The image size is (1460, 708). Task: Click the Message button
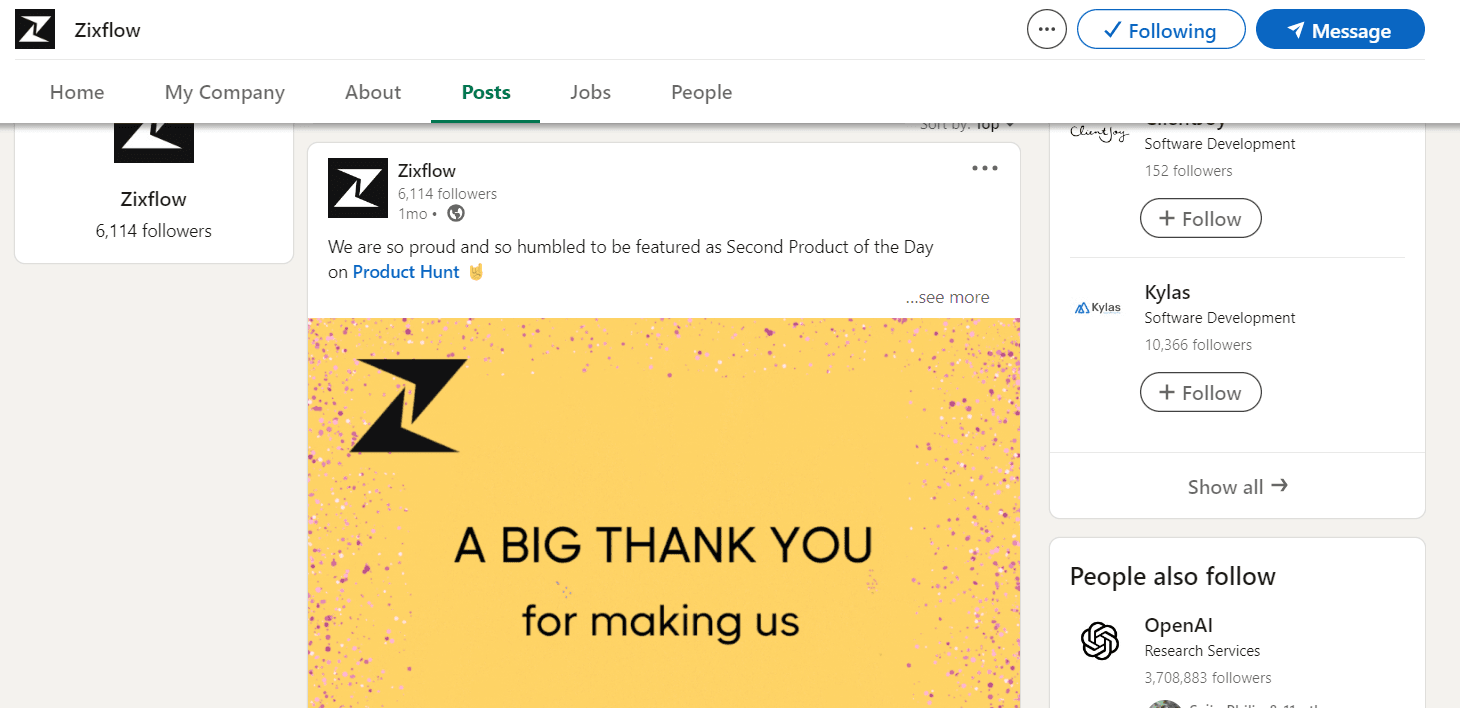(x=1339, y=30)
